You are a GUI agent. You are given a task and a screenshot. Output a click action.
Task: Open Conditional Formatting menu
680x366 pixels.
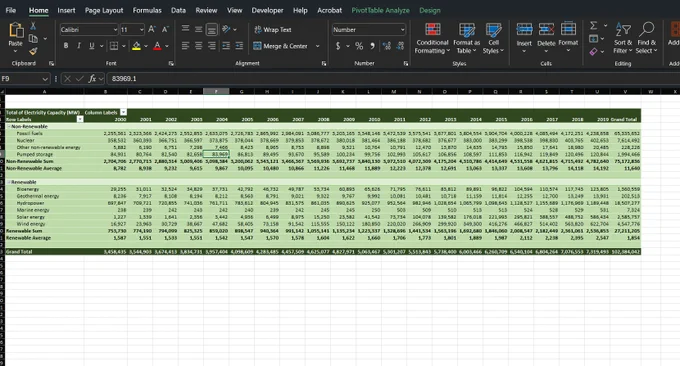432,38
